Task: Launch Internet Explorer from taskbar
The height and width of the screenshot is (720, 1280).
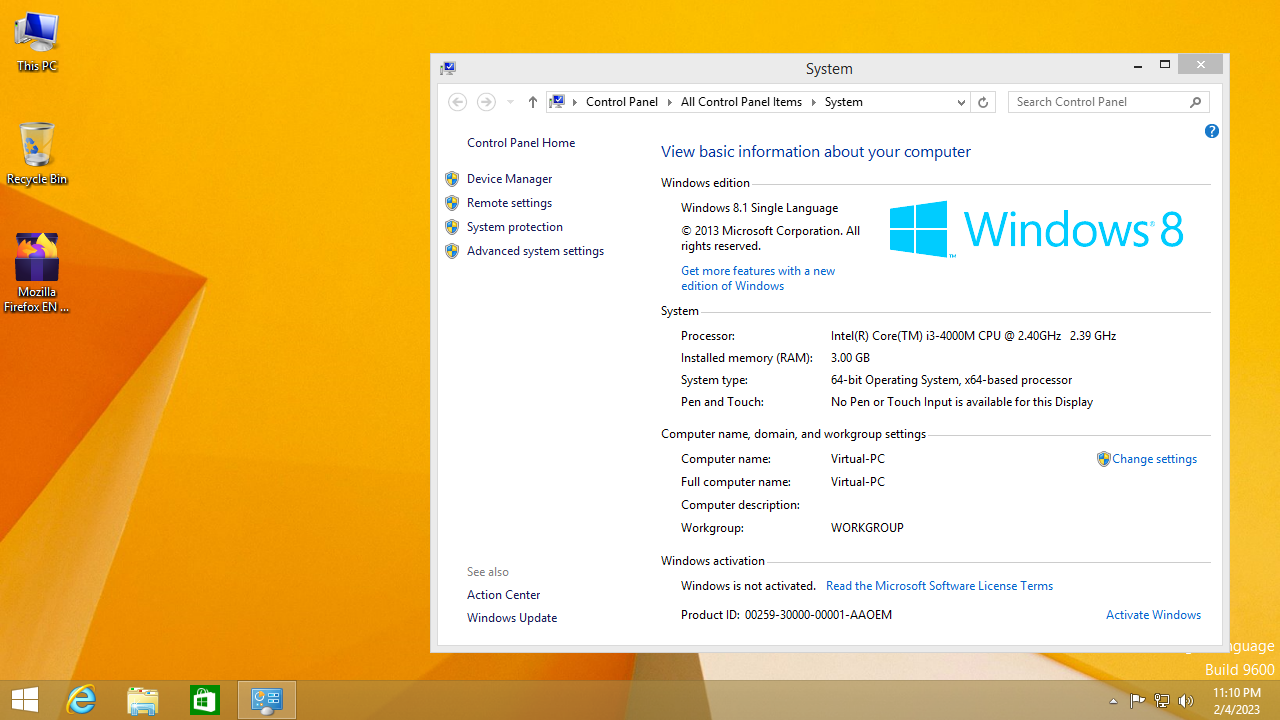Action: click(81, 700)
